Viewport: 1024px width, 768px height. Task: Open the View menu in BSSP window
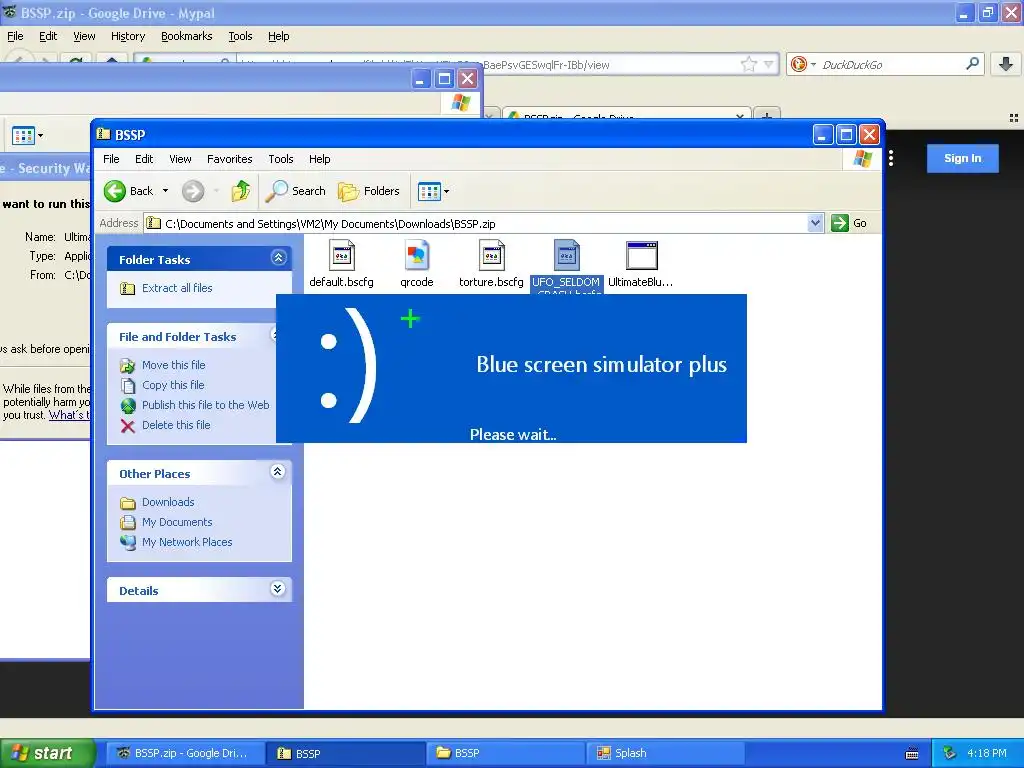[180, 159]
